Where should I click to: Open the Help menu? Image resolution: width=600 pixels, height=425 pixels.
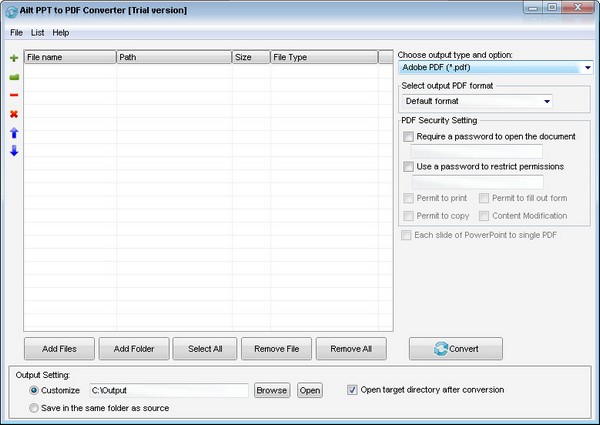(61, 33)
